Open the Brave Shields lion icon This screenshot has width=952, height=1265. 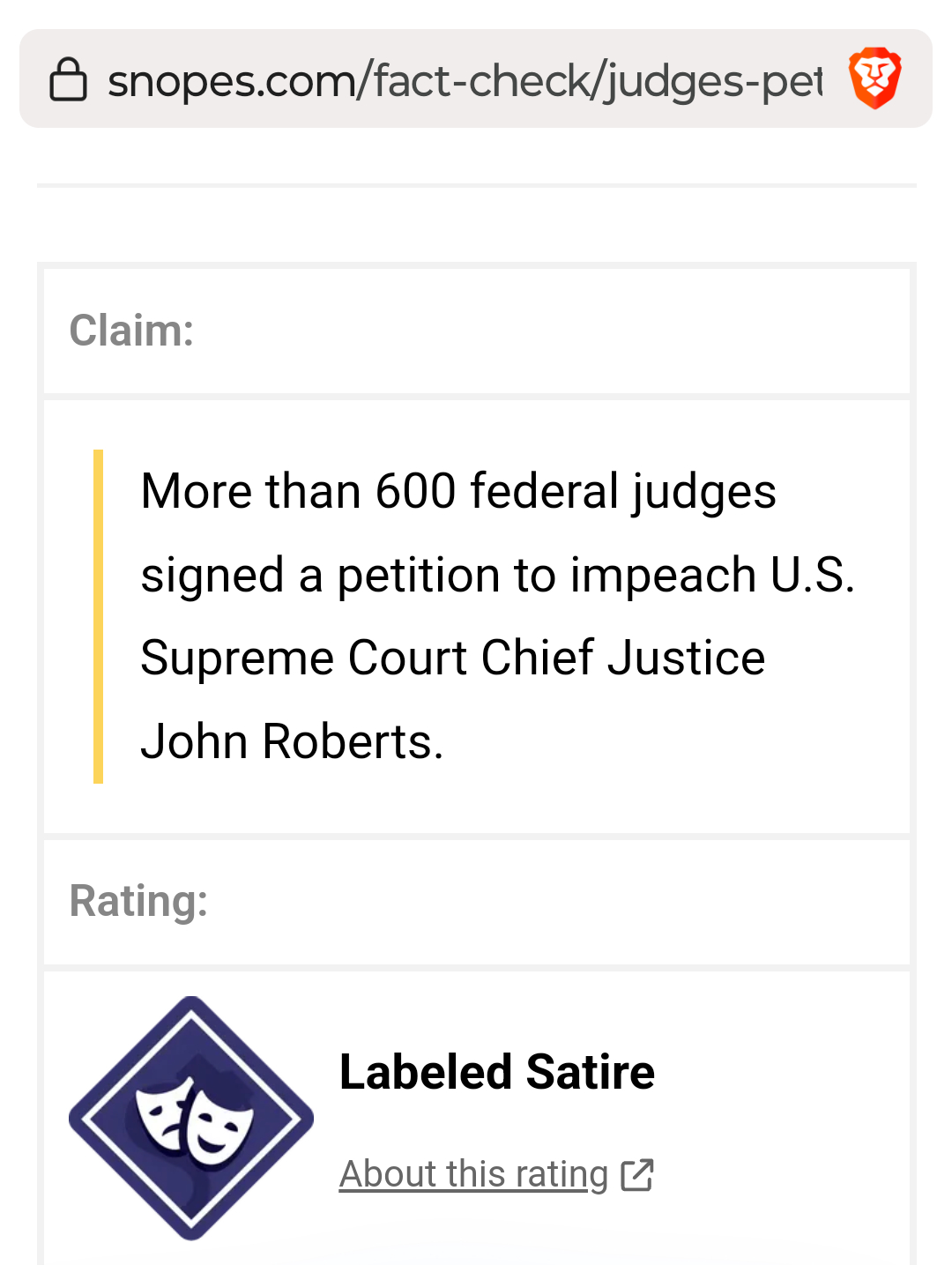pos(874,78)
